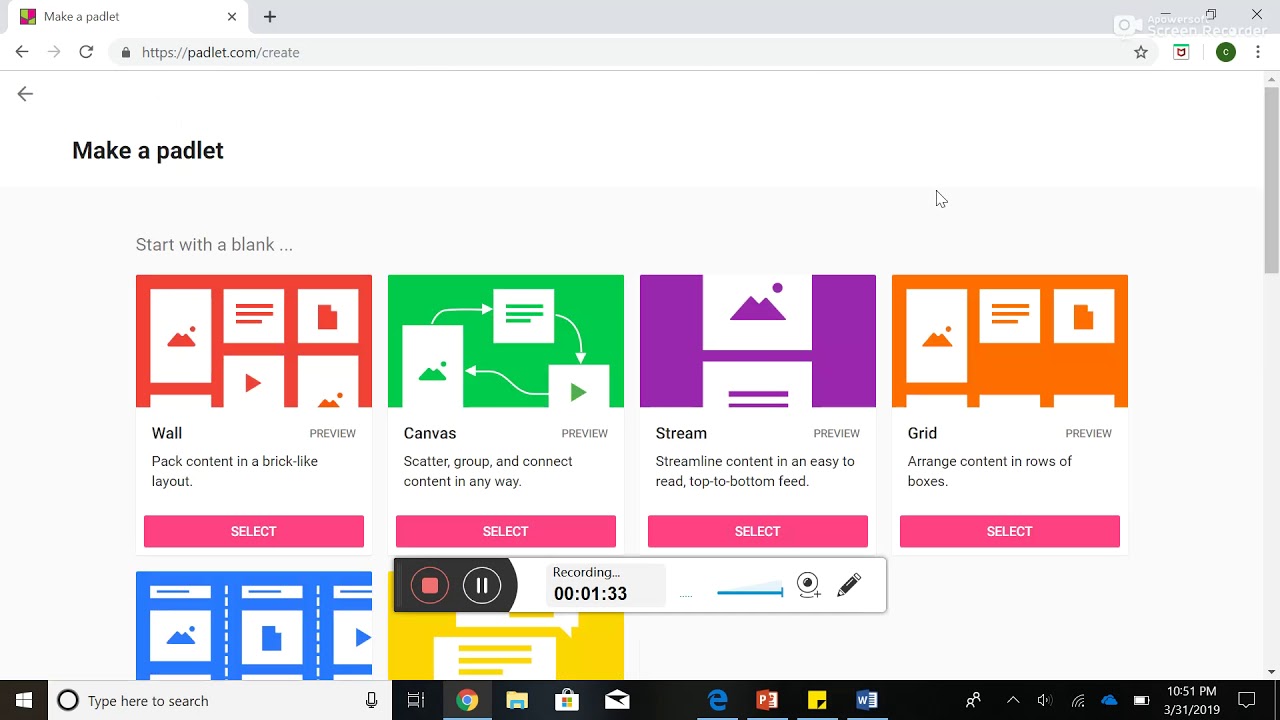Open Microsoft Edge from taskbar

click(x=717, y=700)
